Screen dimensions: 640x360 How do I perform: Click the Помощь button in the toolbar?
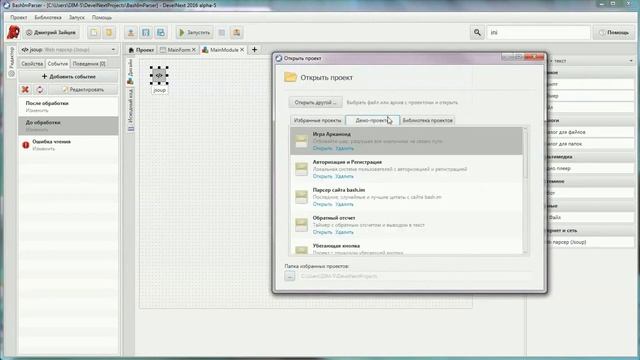coord(614,32)
